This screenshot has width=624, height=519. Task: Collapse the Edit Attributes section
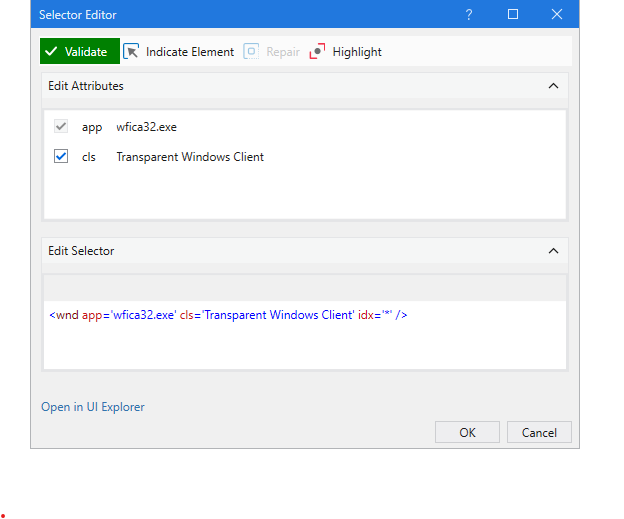coord(553,86)
